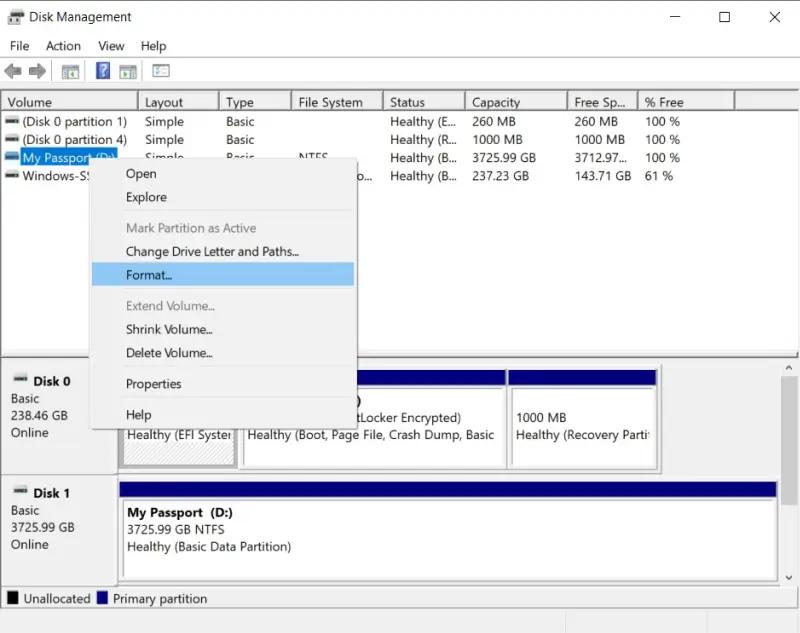800x633 pixels.
Task: Click the blue Primary partition legend swatch
Action: [103, 598]
